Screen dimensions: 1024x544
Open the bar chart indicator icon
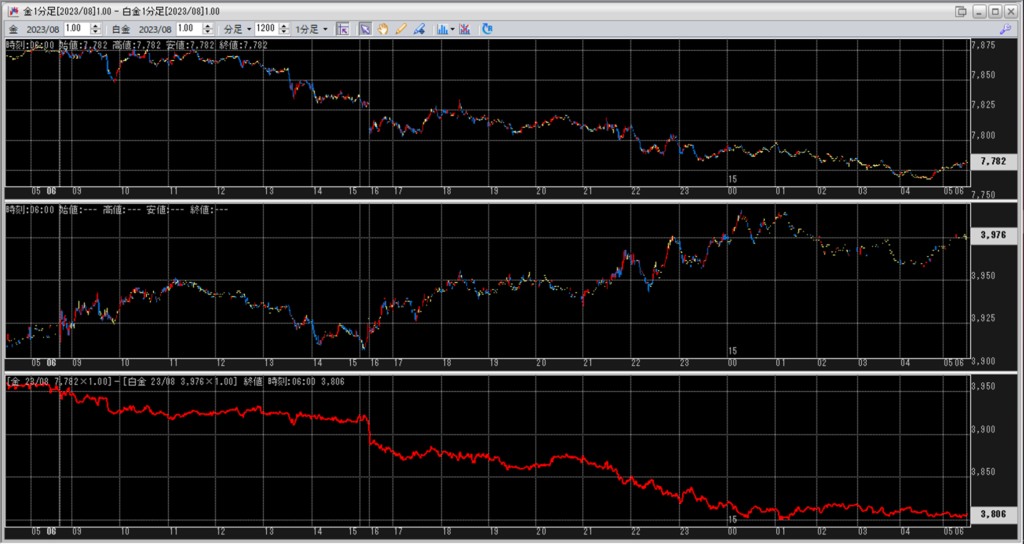tap(441, 30)
